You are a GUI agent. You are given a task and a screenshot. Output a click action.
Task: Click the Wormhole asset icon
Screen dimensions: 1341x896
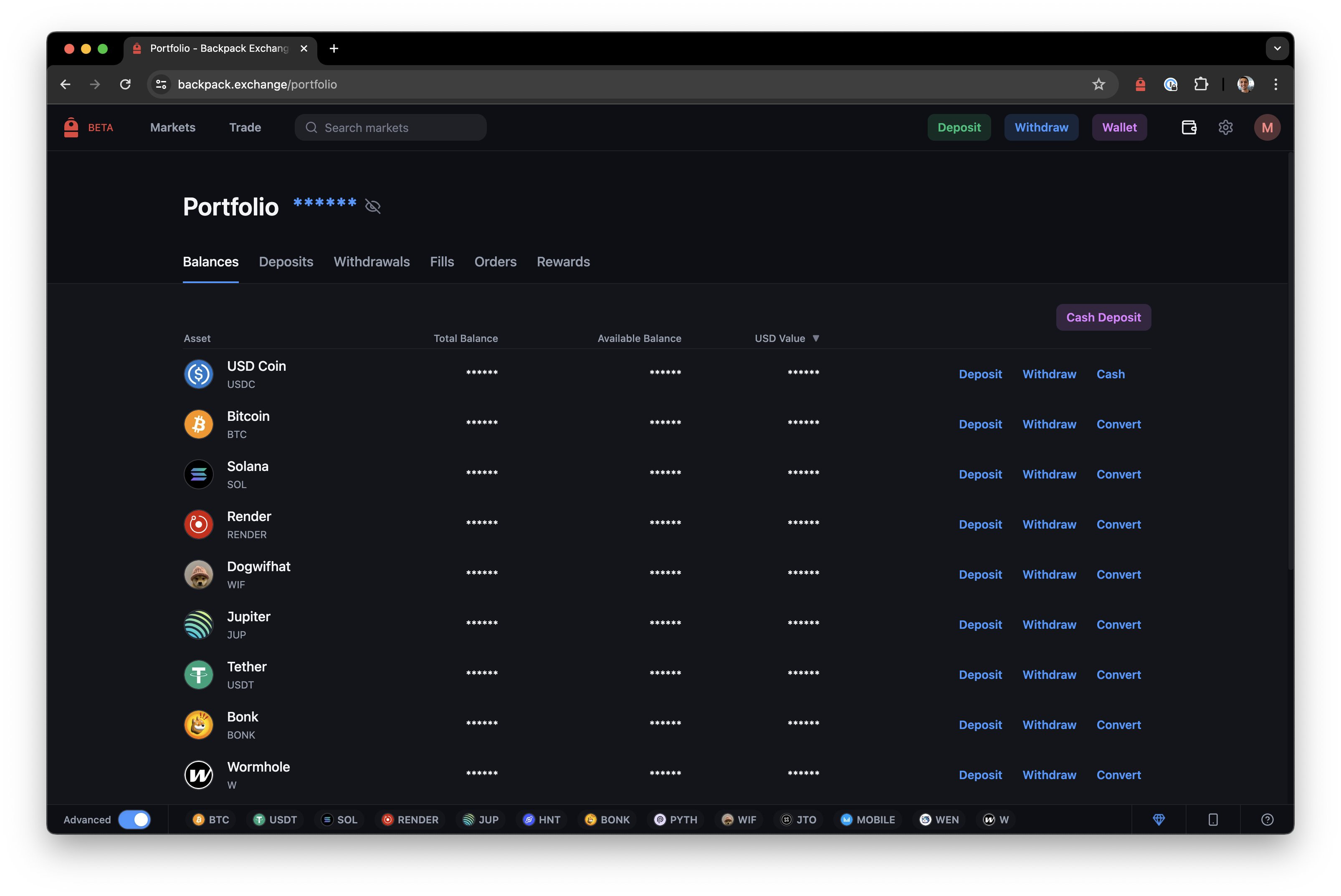click(x=198, y=775)
